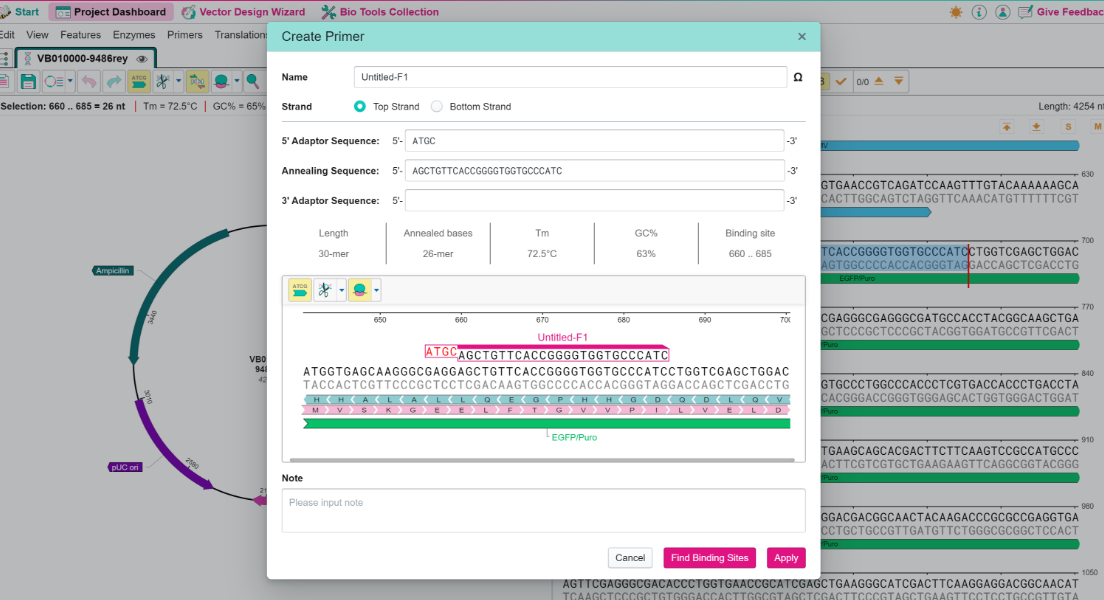
Task: Click the Give Feedback link
Action: pyautogui.click(x=1061, y=12)
